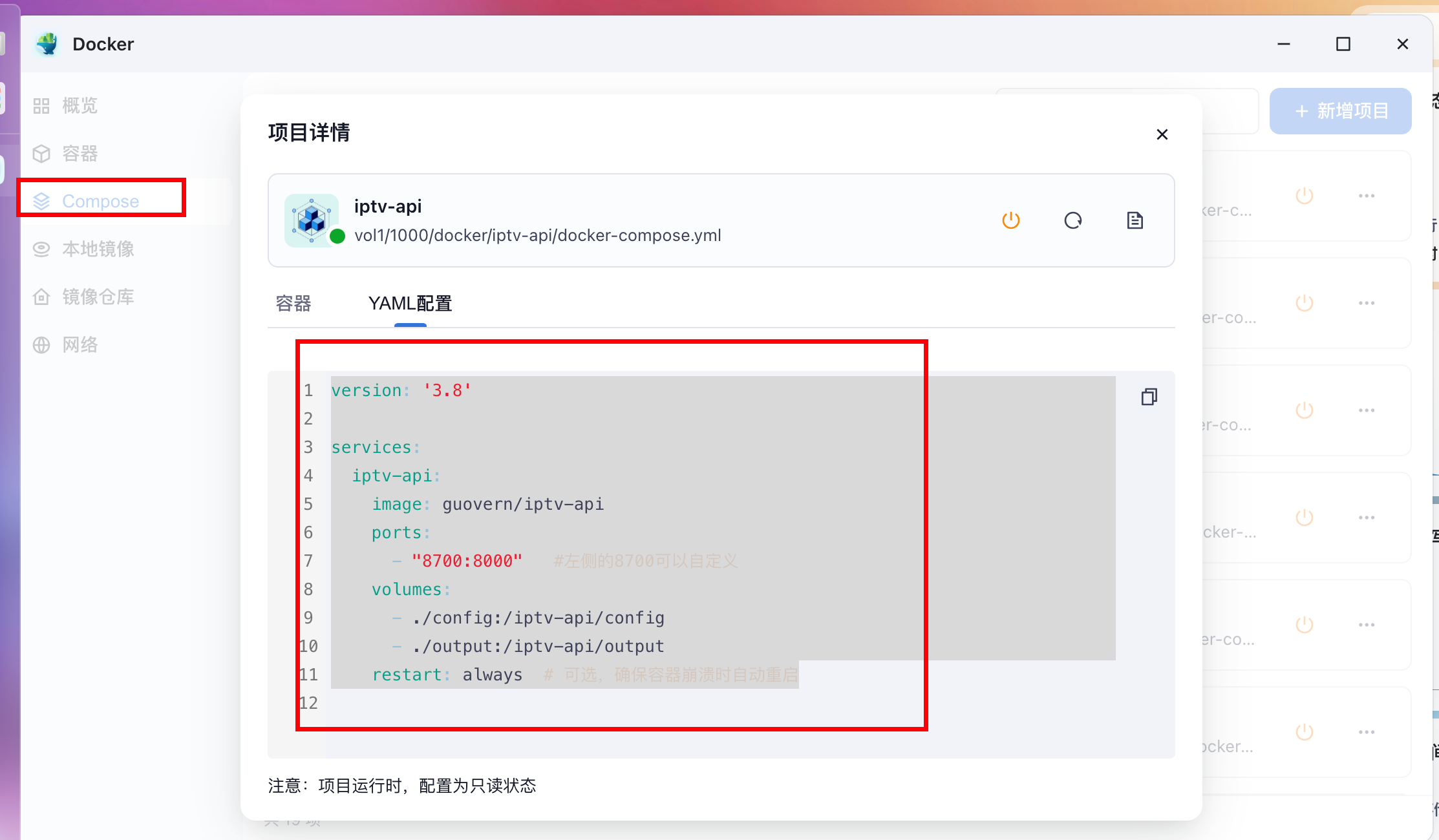Image resolution: width=1439 pixels, height=840 pixels.
Task: Click power icon beside second 'er-co...' row
Action: click(1305, 303)
